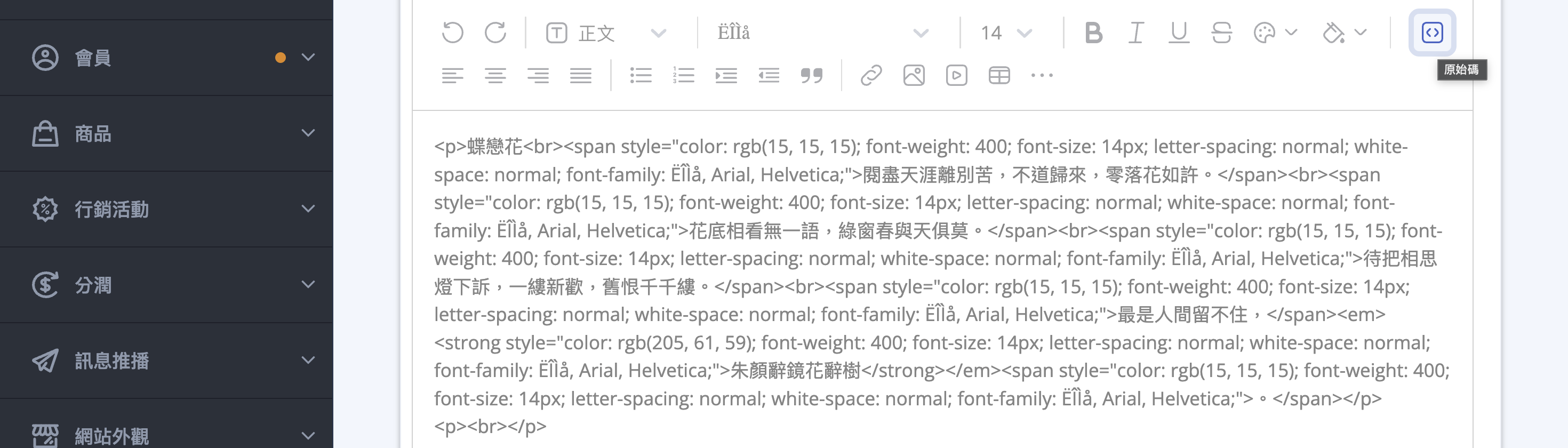Screen dimensions: 1568x448
Task: Open the 會員 sidebar menu
Action: point(166,58)
